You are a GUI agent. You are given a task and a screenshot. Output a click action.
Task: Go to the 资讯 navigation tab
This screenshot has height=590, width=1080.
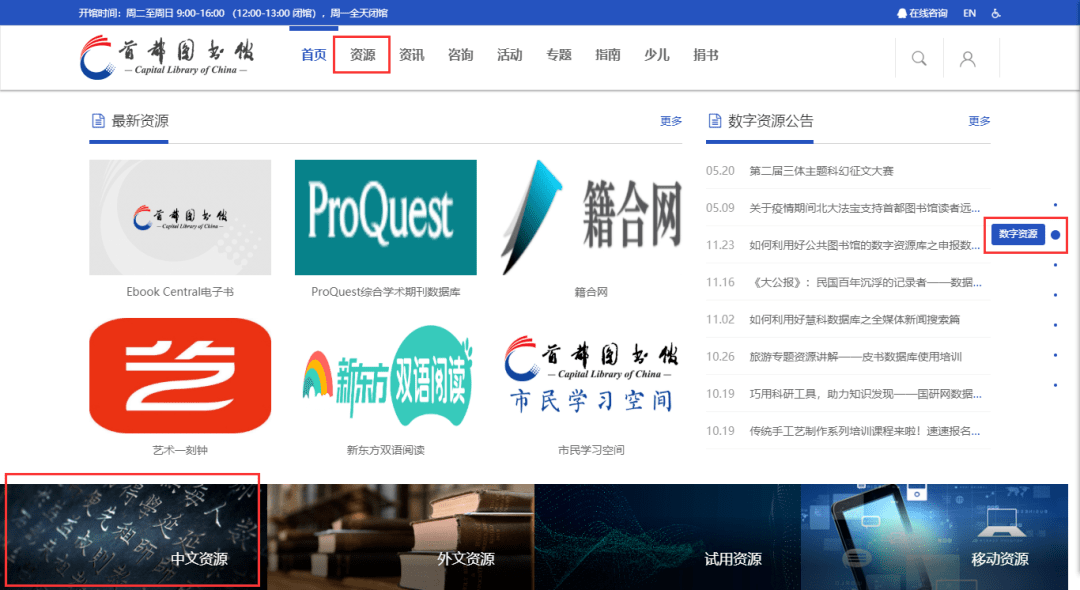click(x=412, y=55)
